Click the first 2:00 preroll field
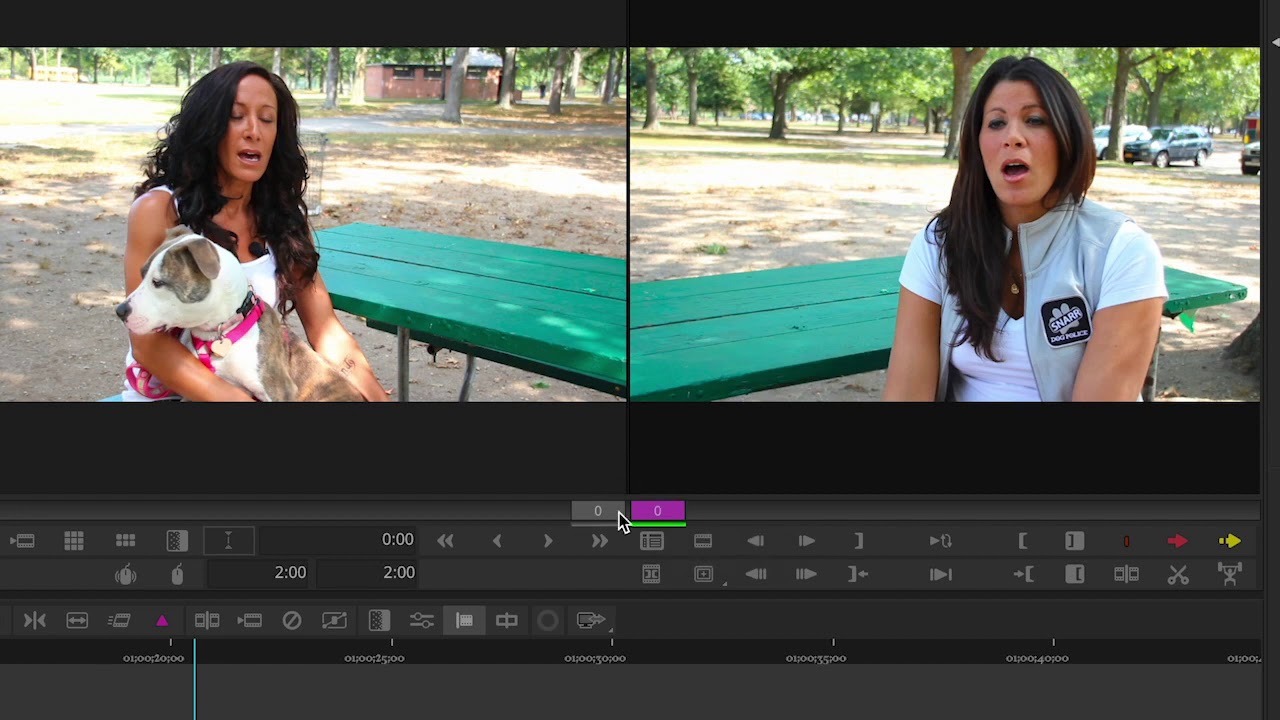 point(259,573)
